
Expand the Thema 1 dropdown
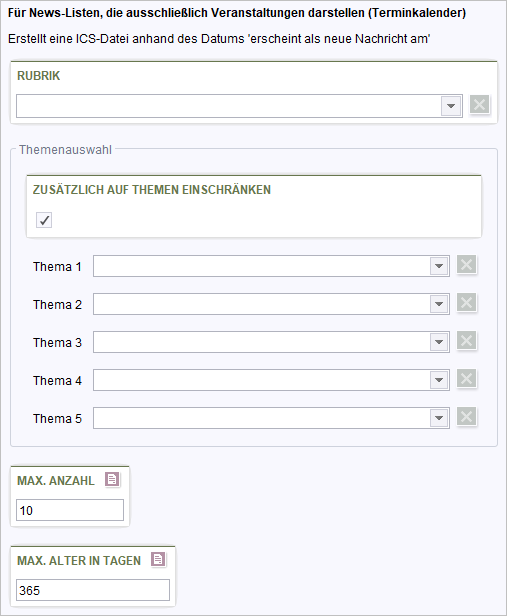point(439,266)
